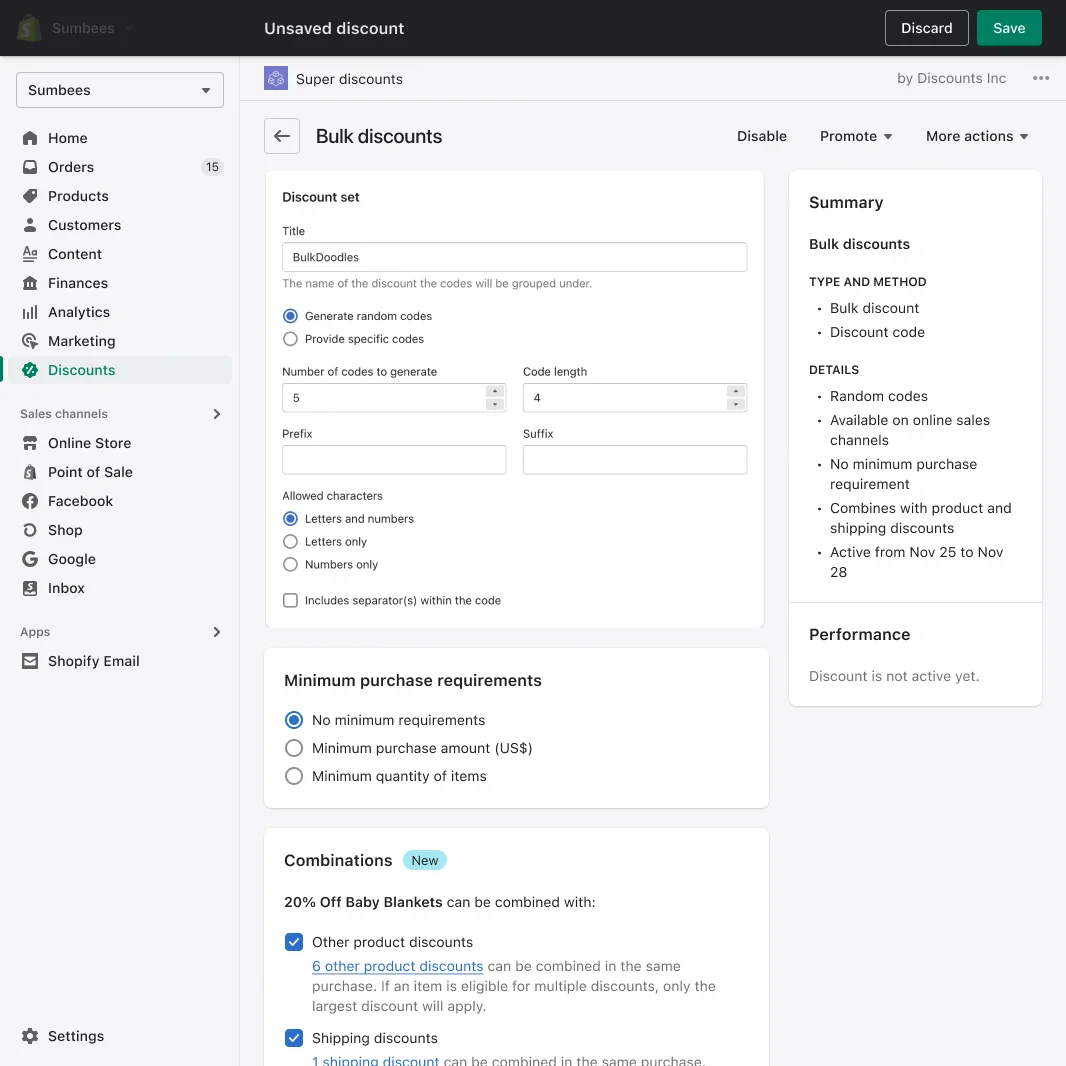Click the Title input field
Screen dimensions: 1066x1066
point(515,257)
